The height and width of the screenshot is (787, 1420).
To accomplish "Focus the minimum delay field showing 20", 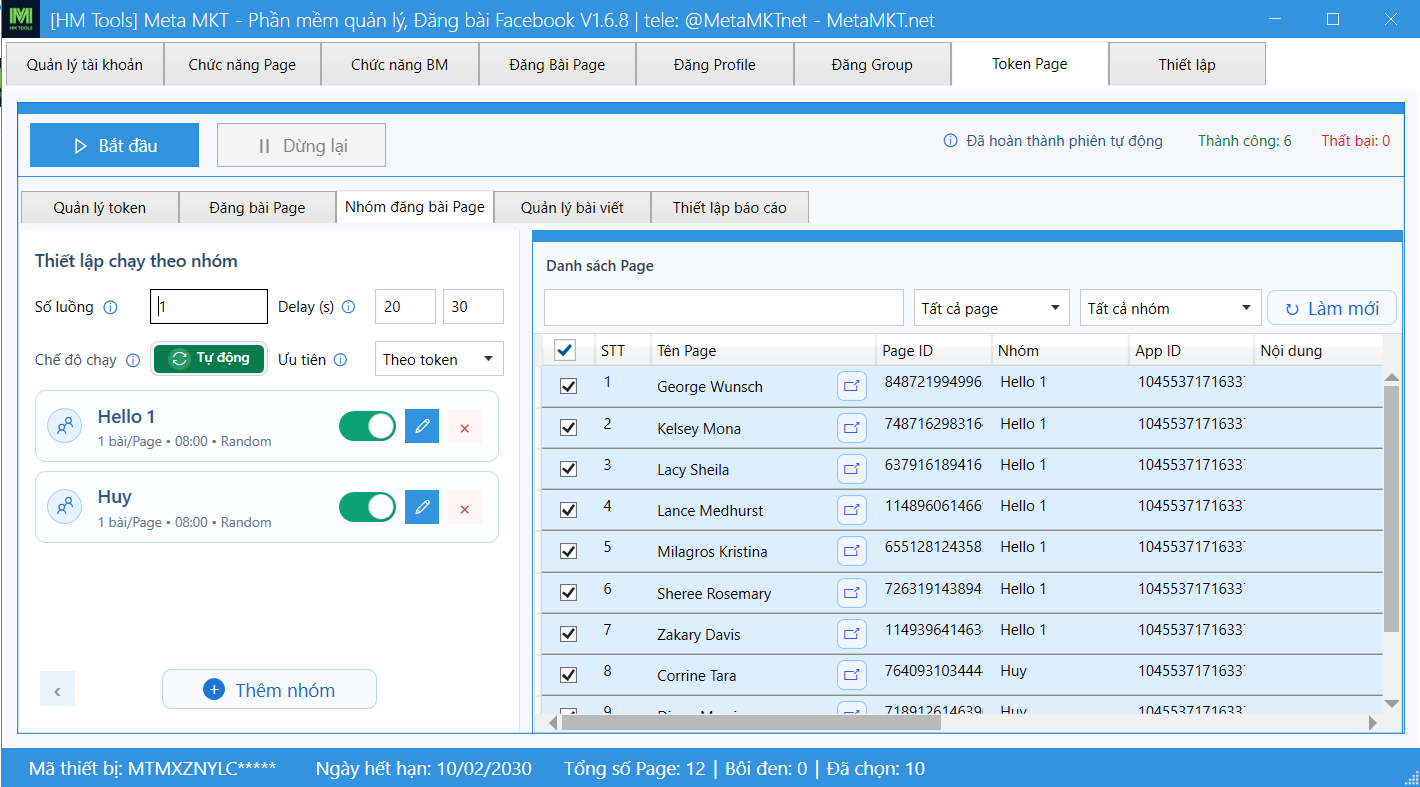I will [x=405, y=307].
